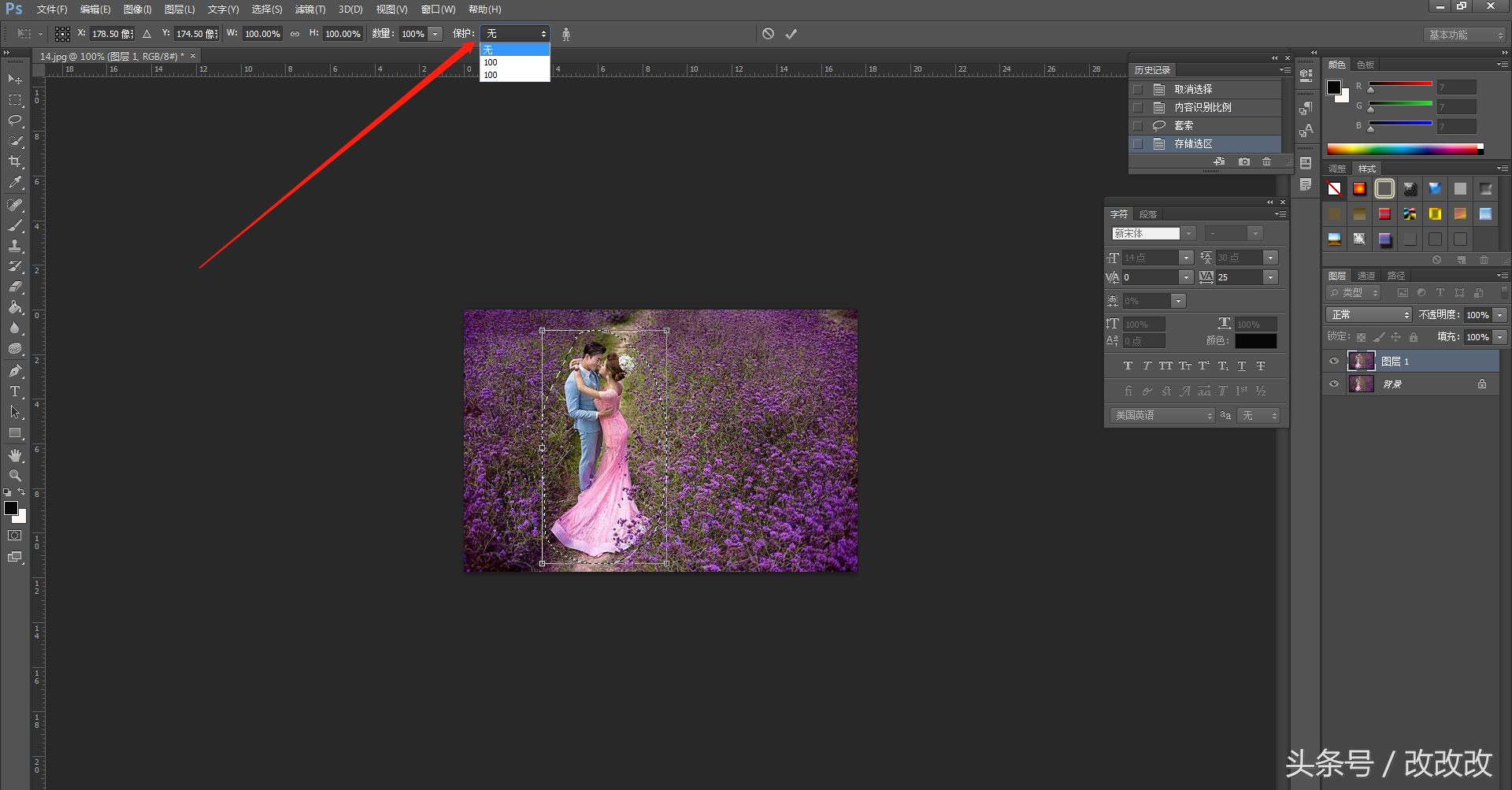Switch to the 调整 tab

click(x=1337, y=169)
